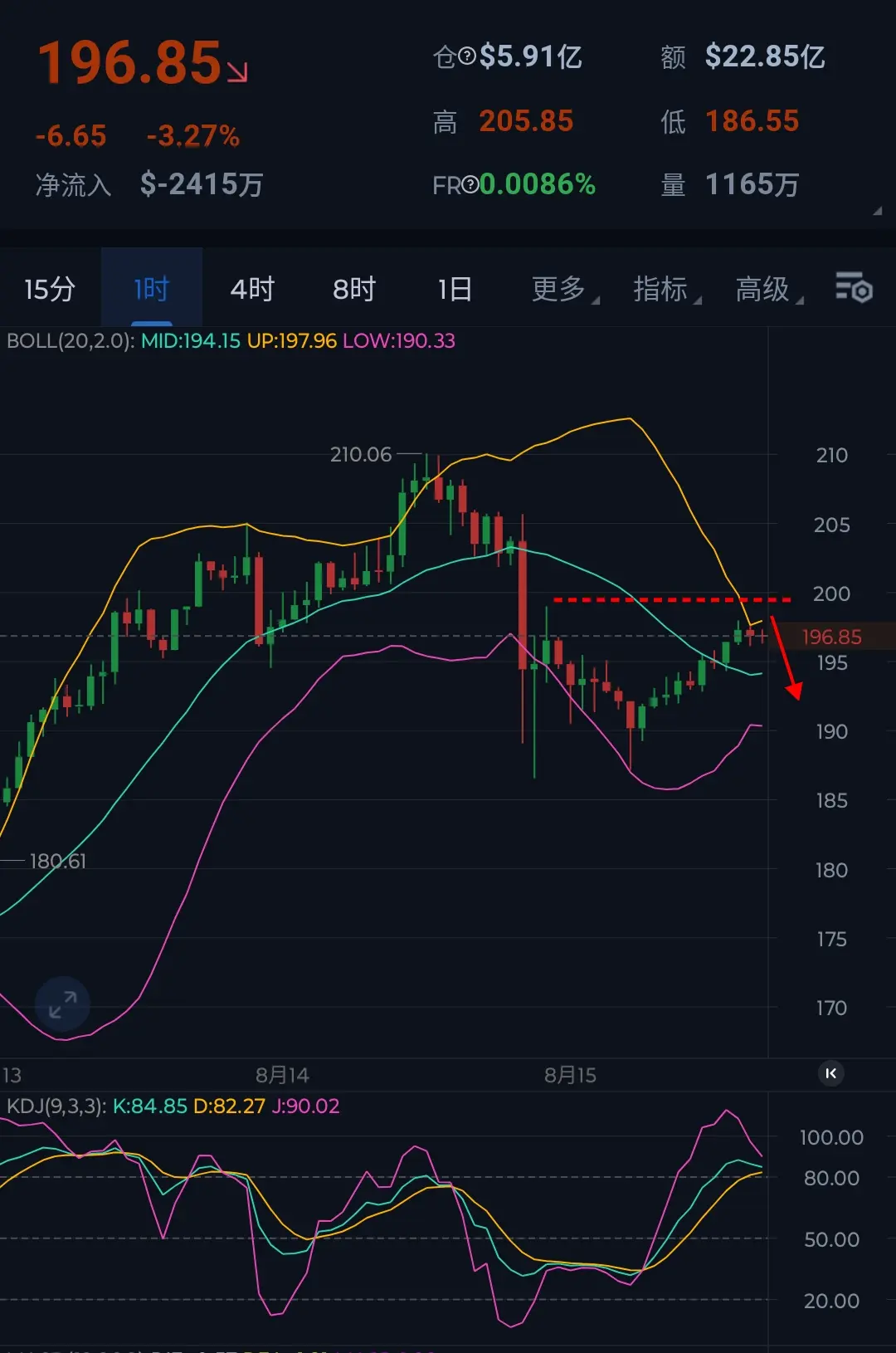Tap funding rate help question icon
This screenshot has height=1353, width=896.
point(470,184)
